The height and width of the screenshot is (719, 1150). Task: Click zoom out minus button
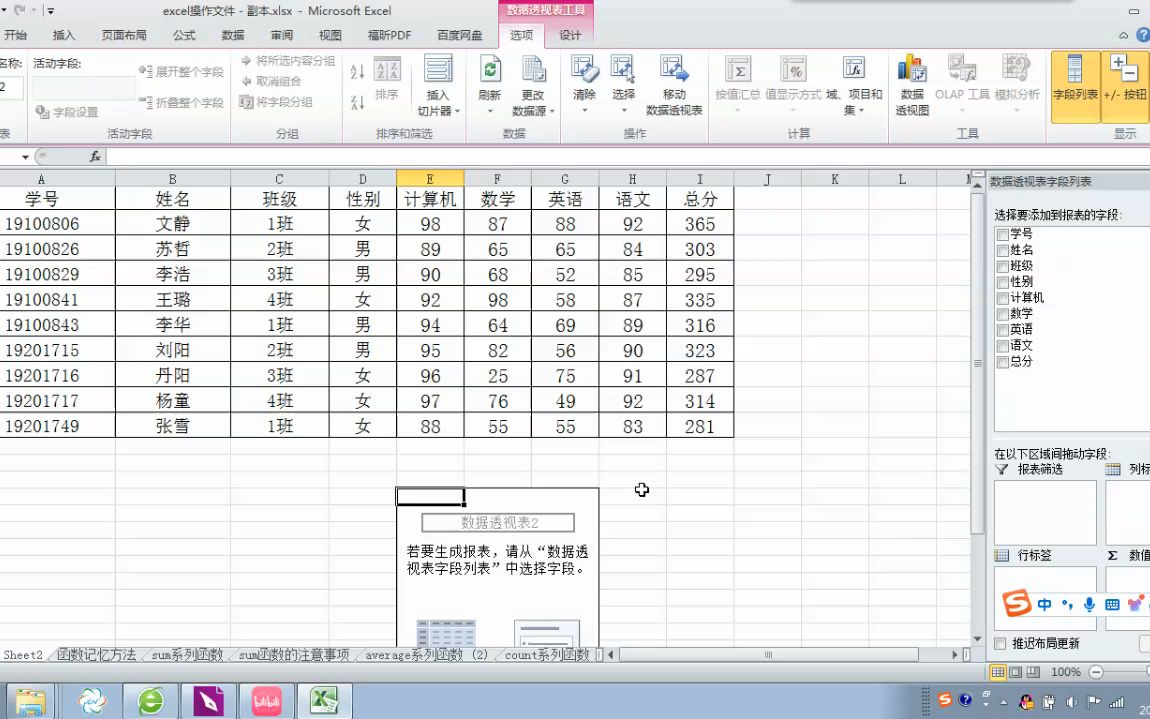(x=1096, y=671)
